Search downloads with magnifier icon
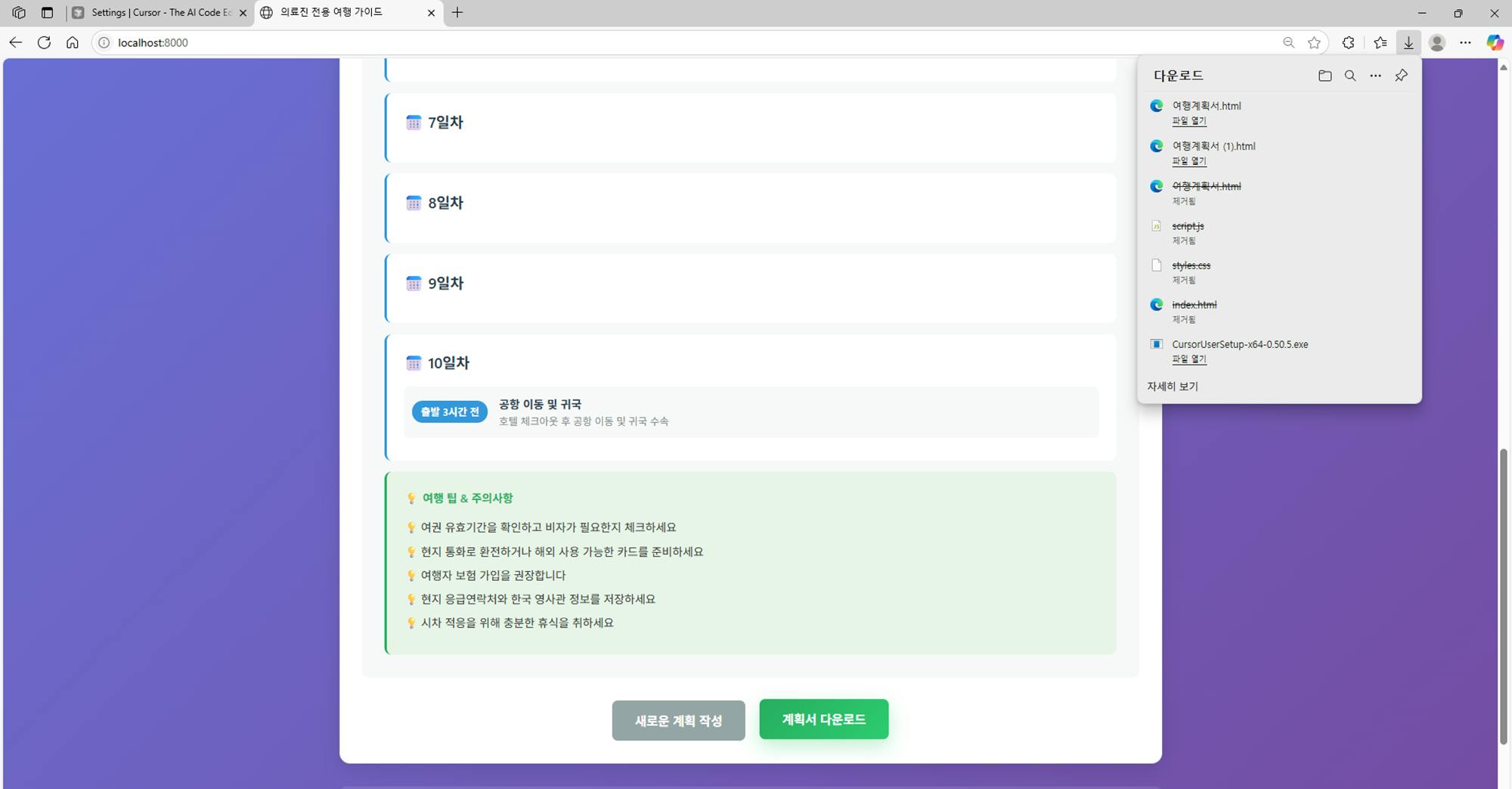This screenshot has height=789, width=1512. point(1350,76)
